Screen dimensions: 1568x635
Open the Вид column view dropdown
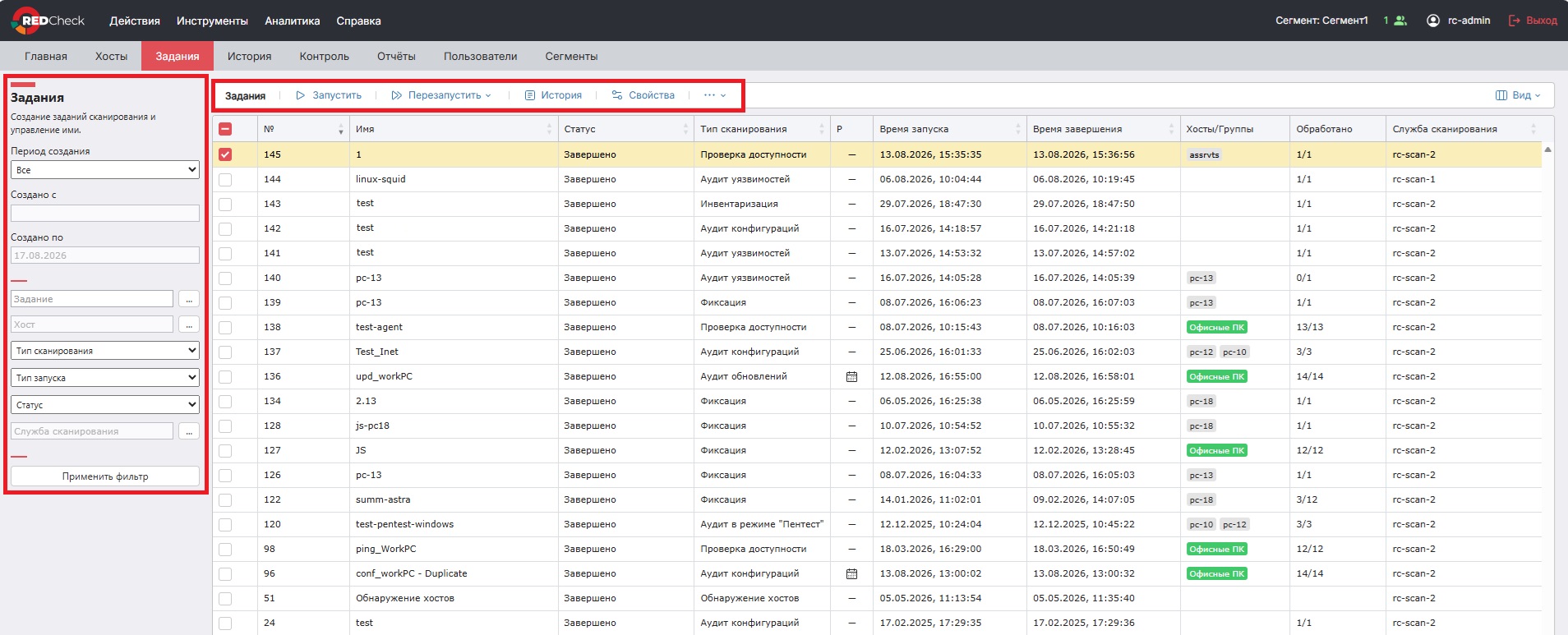[1518, 95]
